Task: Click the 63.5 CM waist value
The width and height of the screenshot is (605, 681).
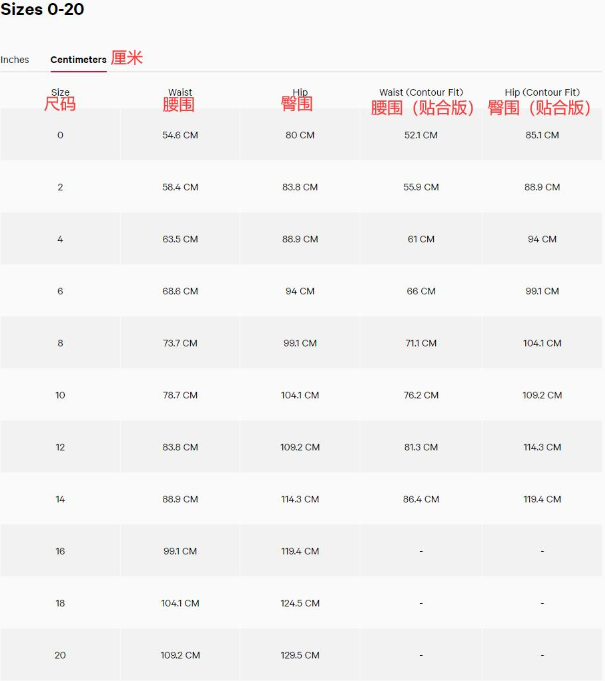Action: tap(180, 239)
